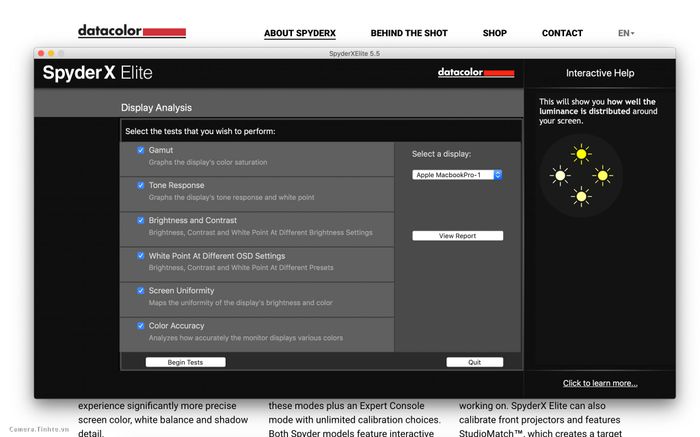
Task: Click "Maps the uniformity of the display's brightness" description
Action: coord(241,303)
